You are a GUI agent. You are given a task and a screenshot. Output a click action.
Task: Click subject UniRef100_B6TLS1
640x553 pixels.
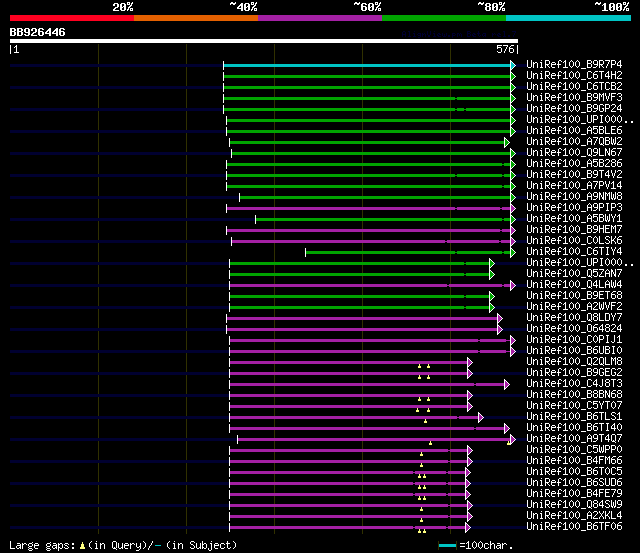pyautogui.click(x=574, y=417)
